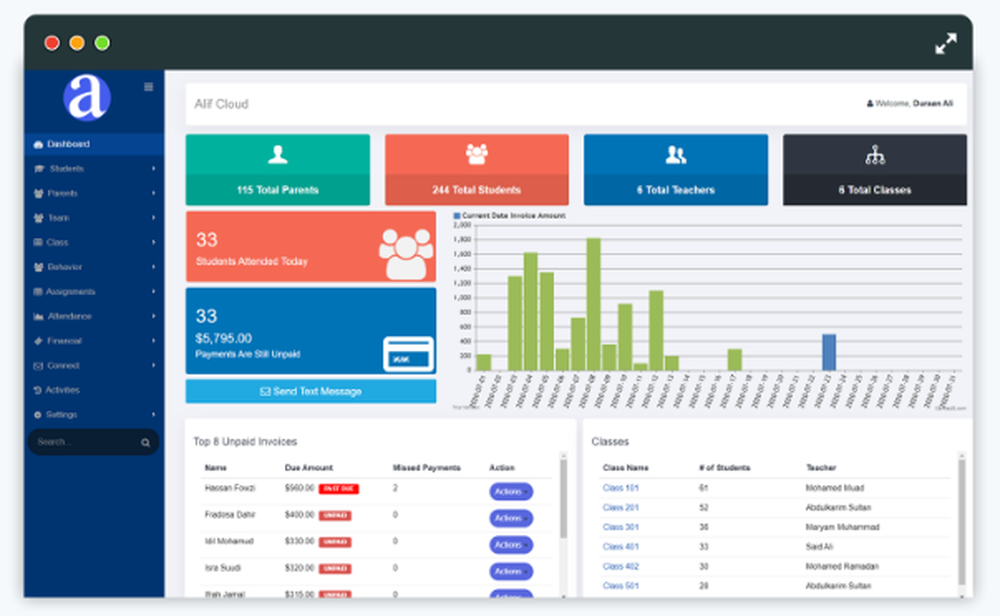Click the Alif 'a' logo
Screen dimensions: 1000x616
[87, 98]
